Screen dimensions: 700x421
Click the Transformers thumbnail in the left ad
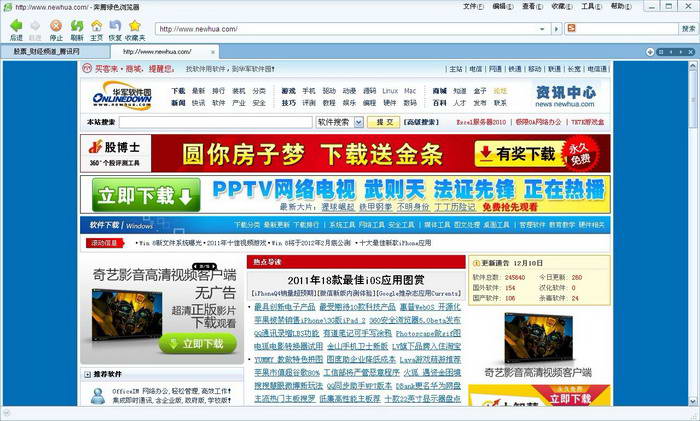pyautogui.click(x=127, y=314)
